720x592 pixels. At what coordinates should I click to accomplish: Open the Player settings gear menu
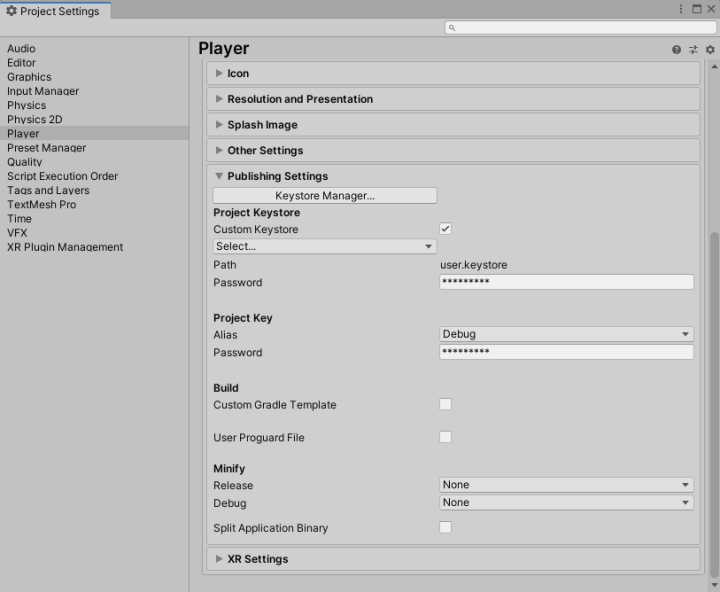(x=709, y=49)
